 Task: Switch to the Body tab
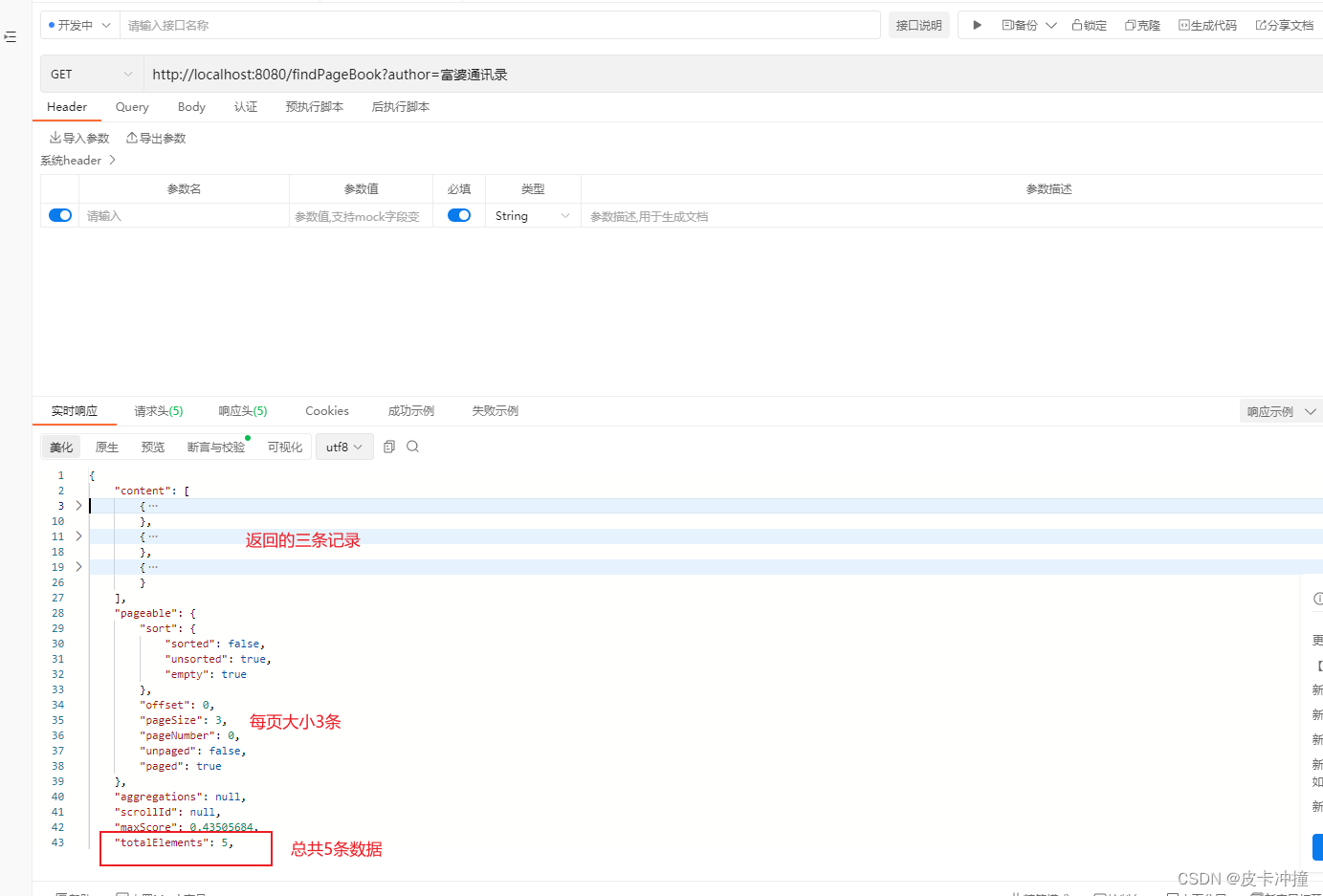pos(191,107)
